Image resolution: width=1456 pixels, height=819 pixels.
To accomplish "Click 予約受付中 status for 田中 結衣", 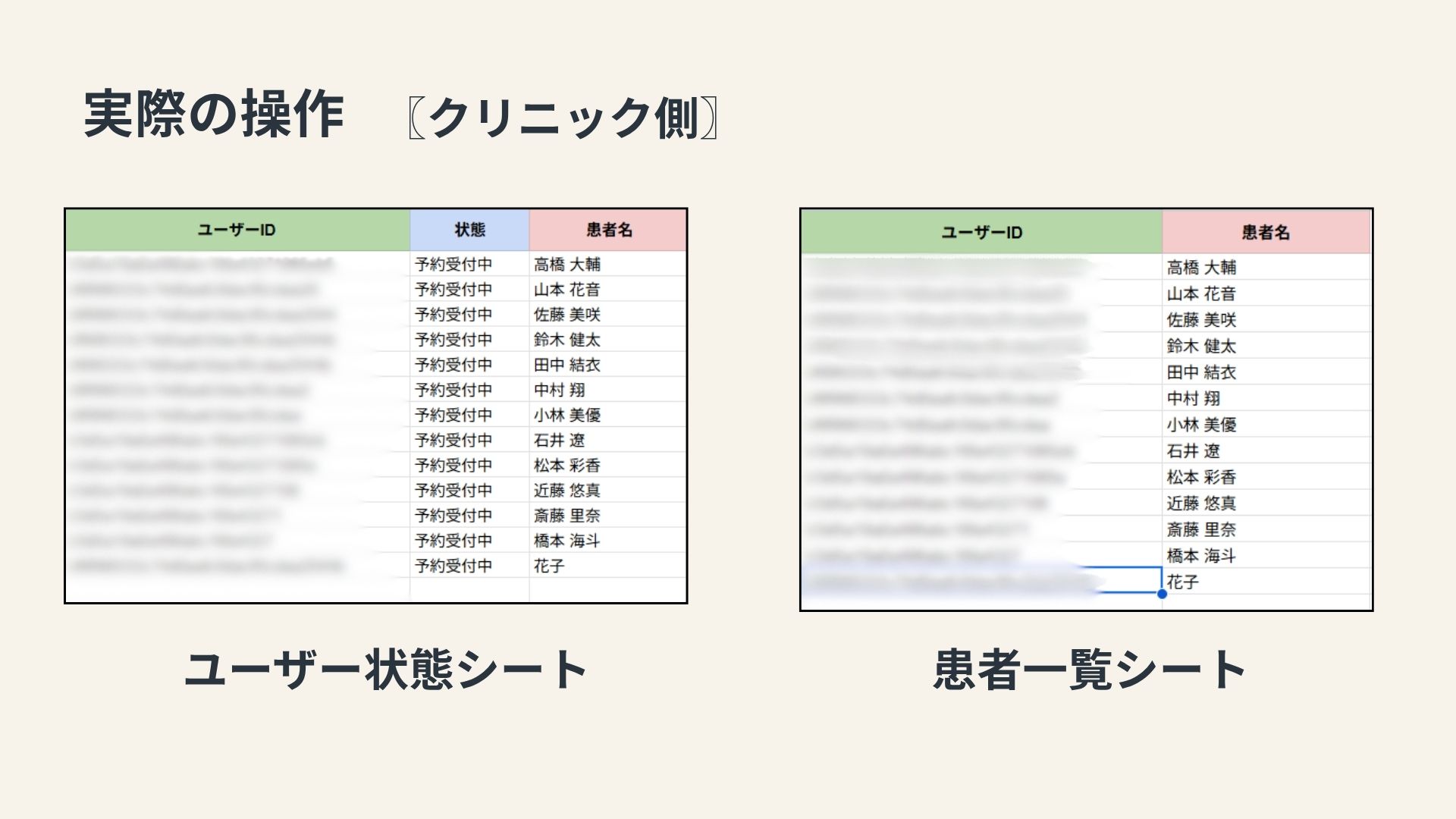I will 453,365.
